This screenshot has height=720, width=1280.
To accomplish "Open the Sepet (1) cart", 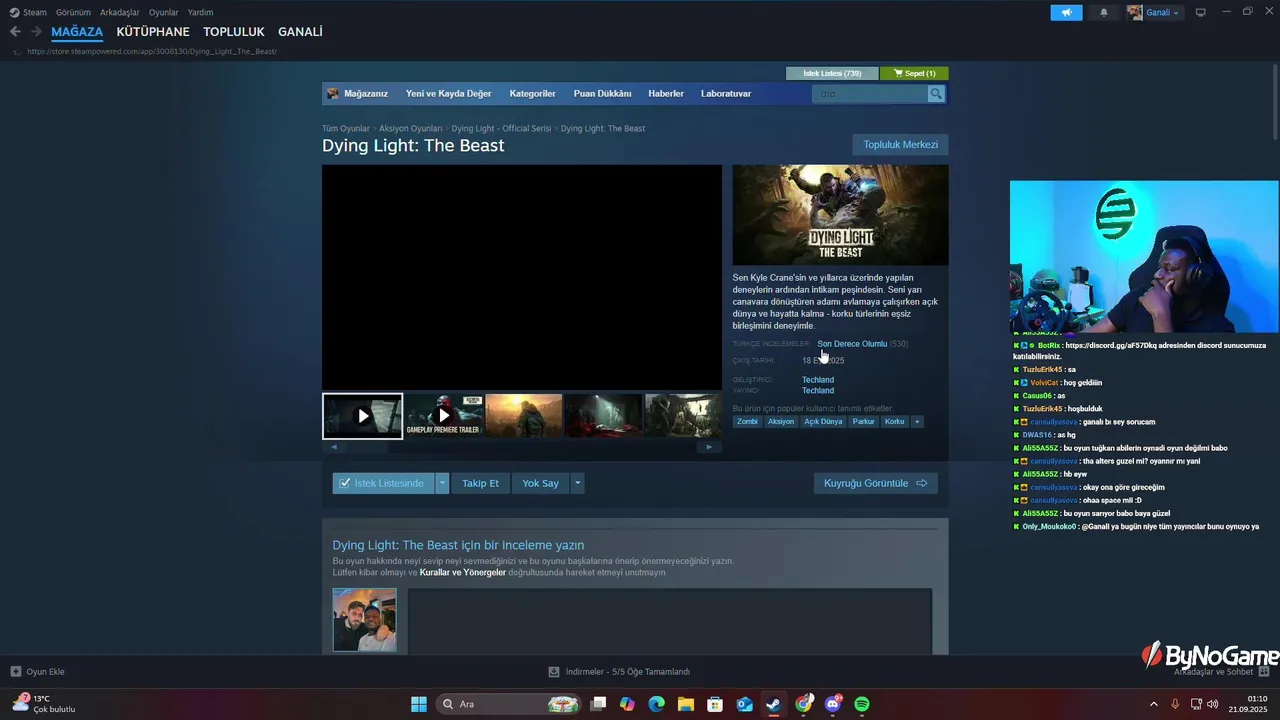I will pos(914,73).
